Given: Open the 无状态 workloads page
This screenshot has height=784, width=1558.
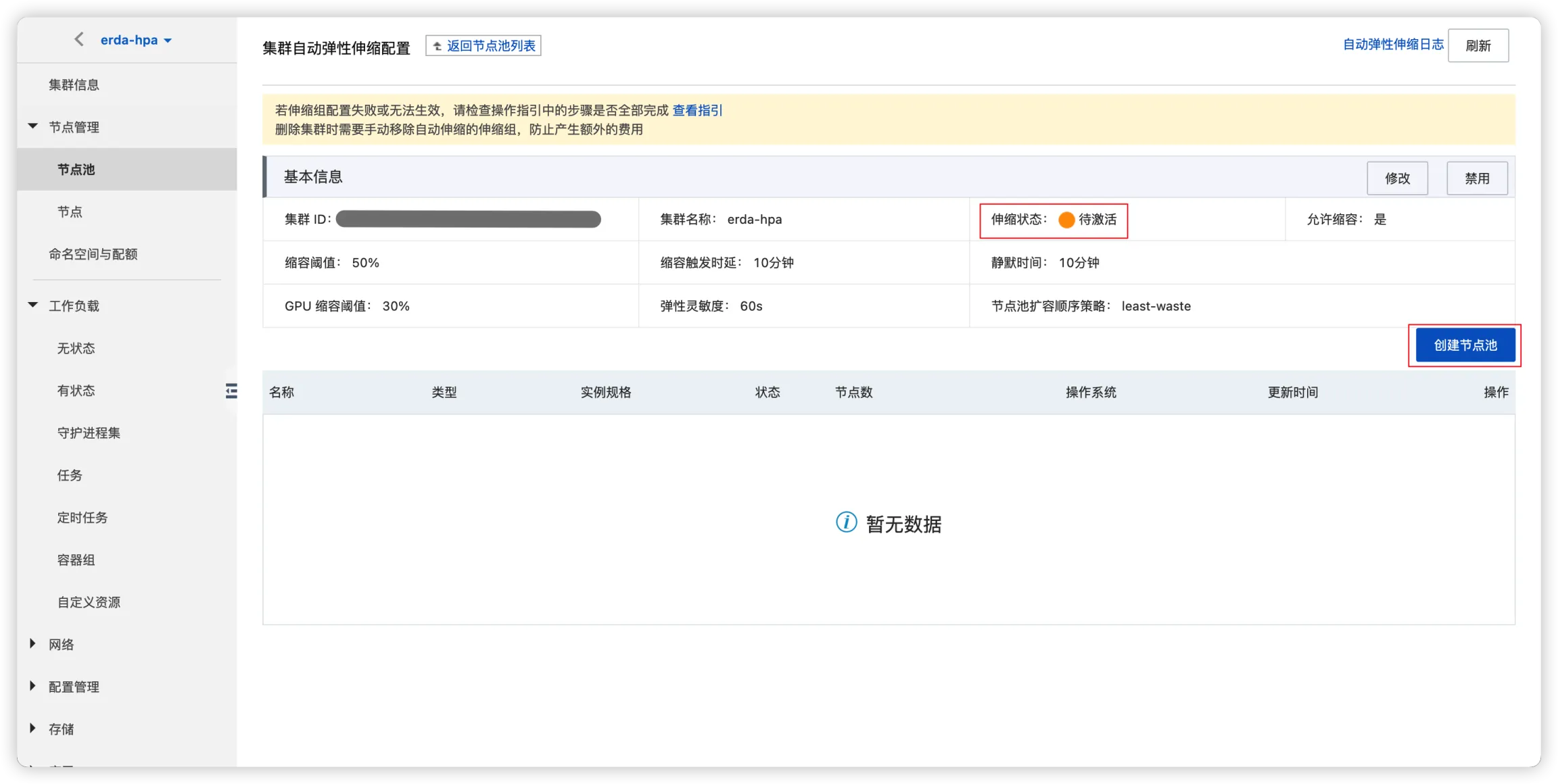Looking at the screenshot, I should (x=76, y=348).
